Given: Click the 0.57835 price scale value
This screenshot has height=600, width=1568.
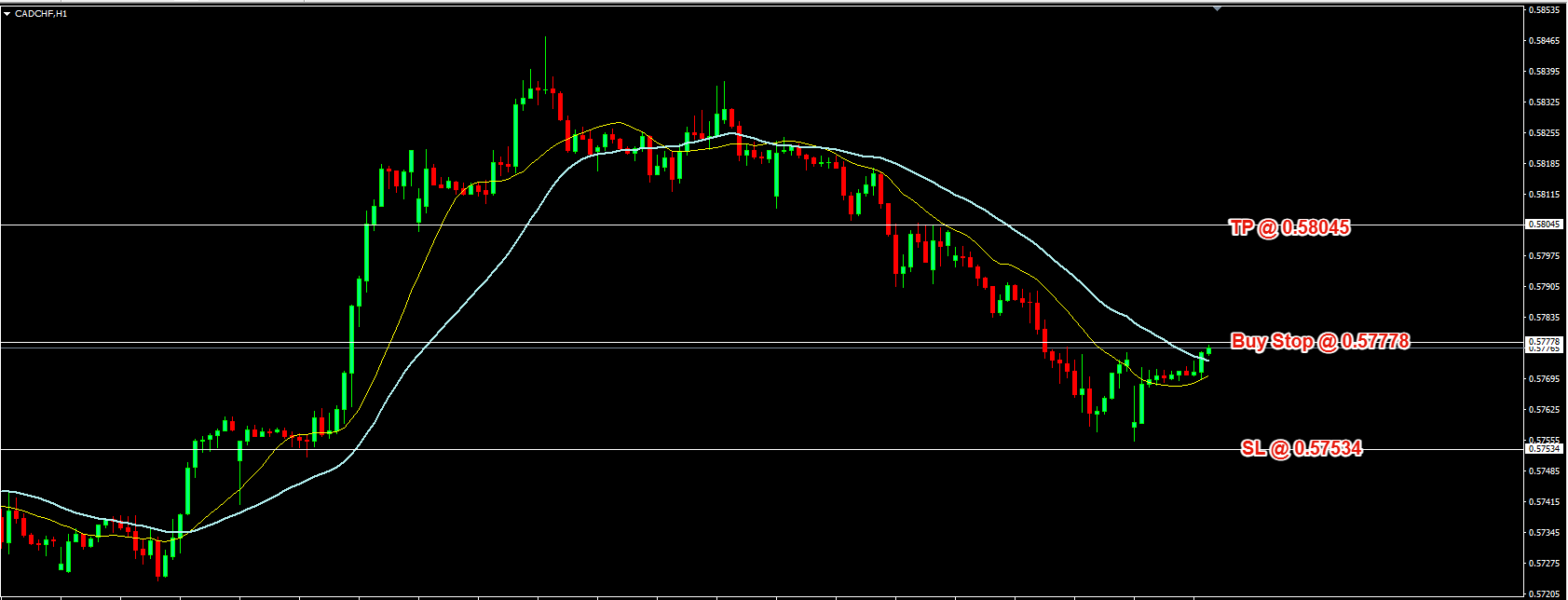Looking at the screenshot, I should click(1546, 318).
